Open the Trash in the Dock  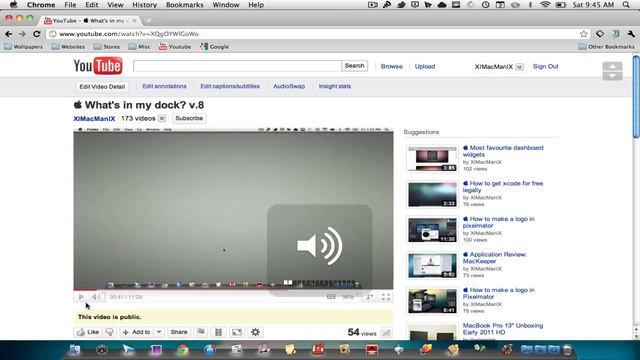567,349
